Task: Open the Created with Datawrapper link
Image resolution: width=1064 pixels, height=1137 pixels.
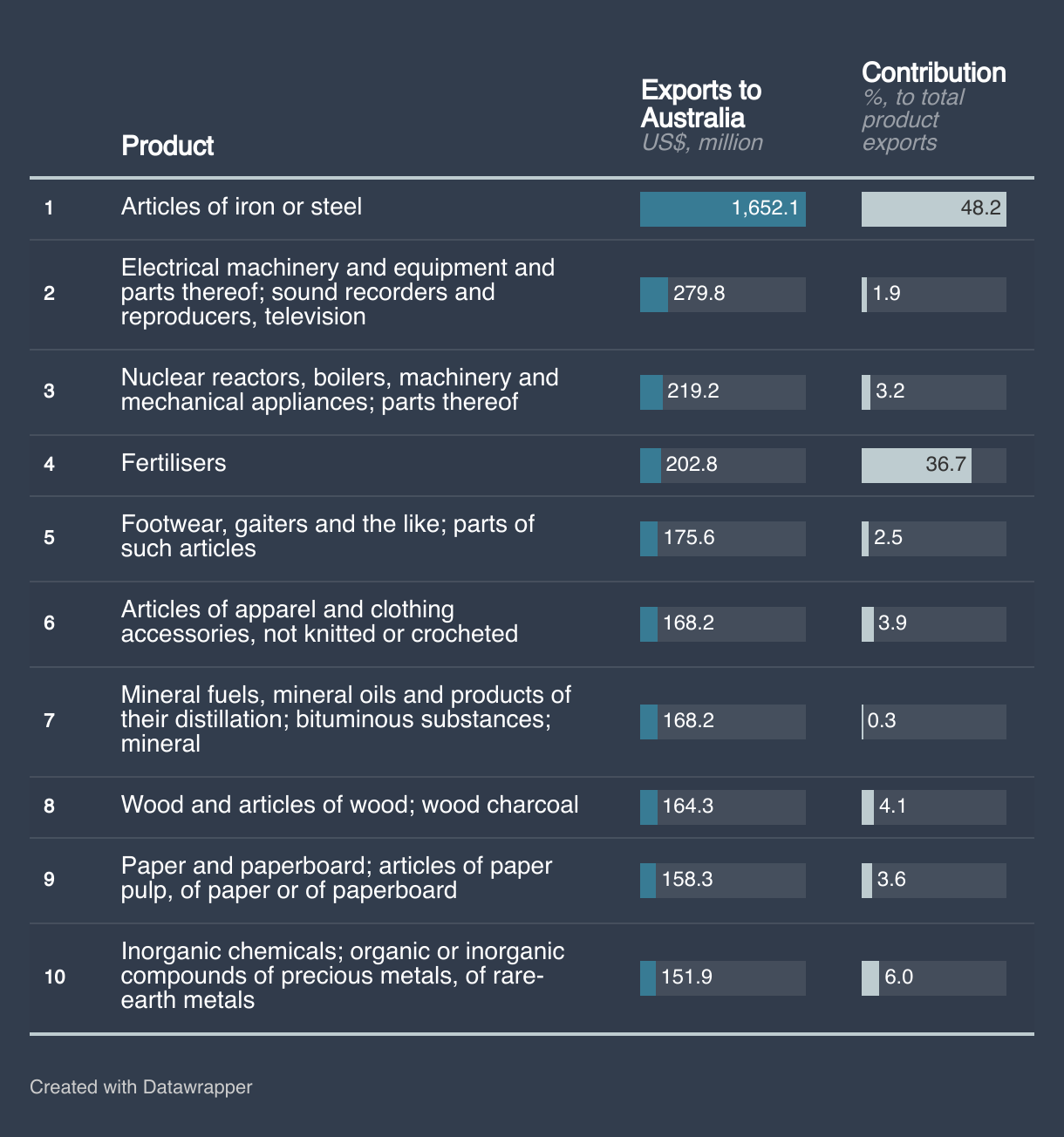Action: click(x=140, y=1087)
